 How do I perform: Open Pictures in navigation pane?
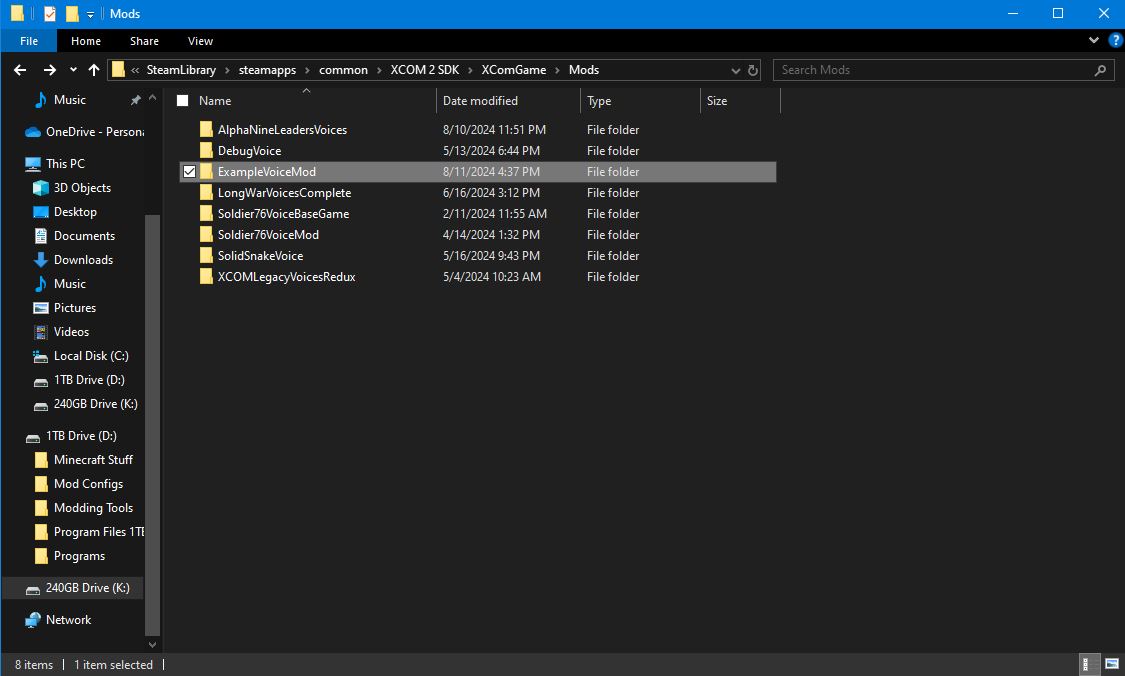75,307
